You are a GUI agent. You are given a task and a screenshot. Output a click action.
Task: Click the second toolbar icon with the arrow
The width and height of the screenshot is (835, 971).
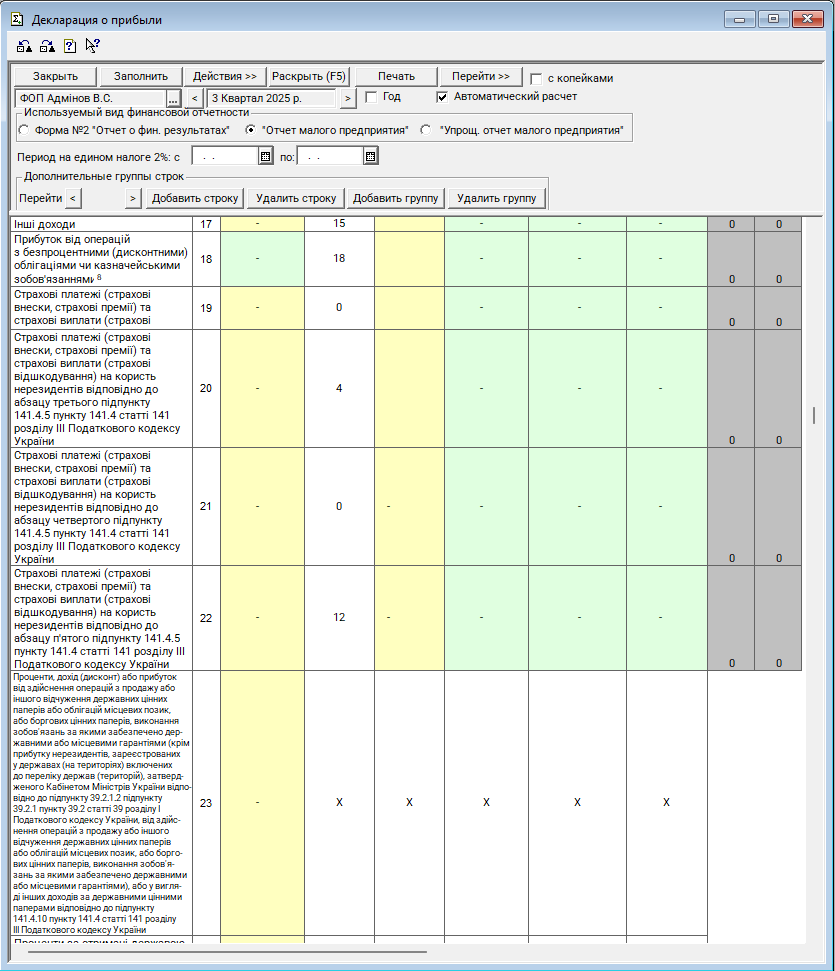(46, 46)
